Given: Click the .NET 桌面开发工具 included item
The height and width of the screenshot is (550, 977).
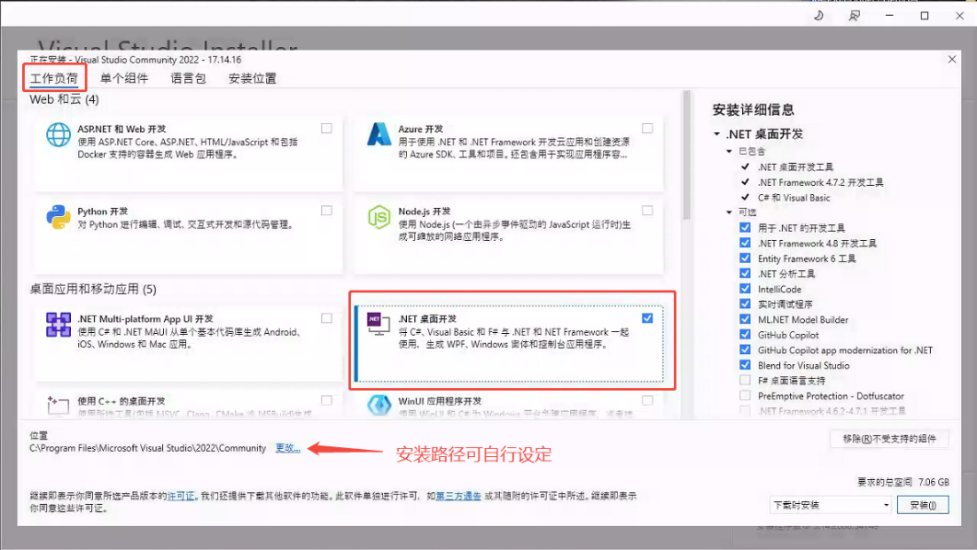Looking at the screenshot, I should click(795, 167).
